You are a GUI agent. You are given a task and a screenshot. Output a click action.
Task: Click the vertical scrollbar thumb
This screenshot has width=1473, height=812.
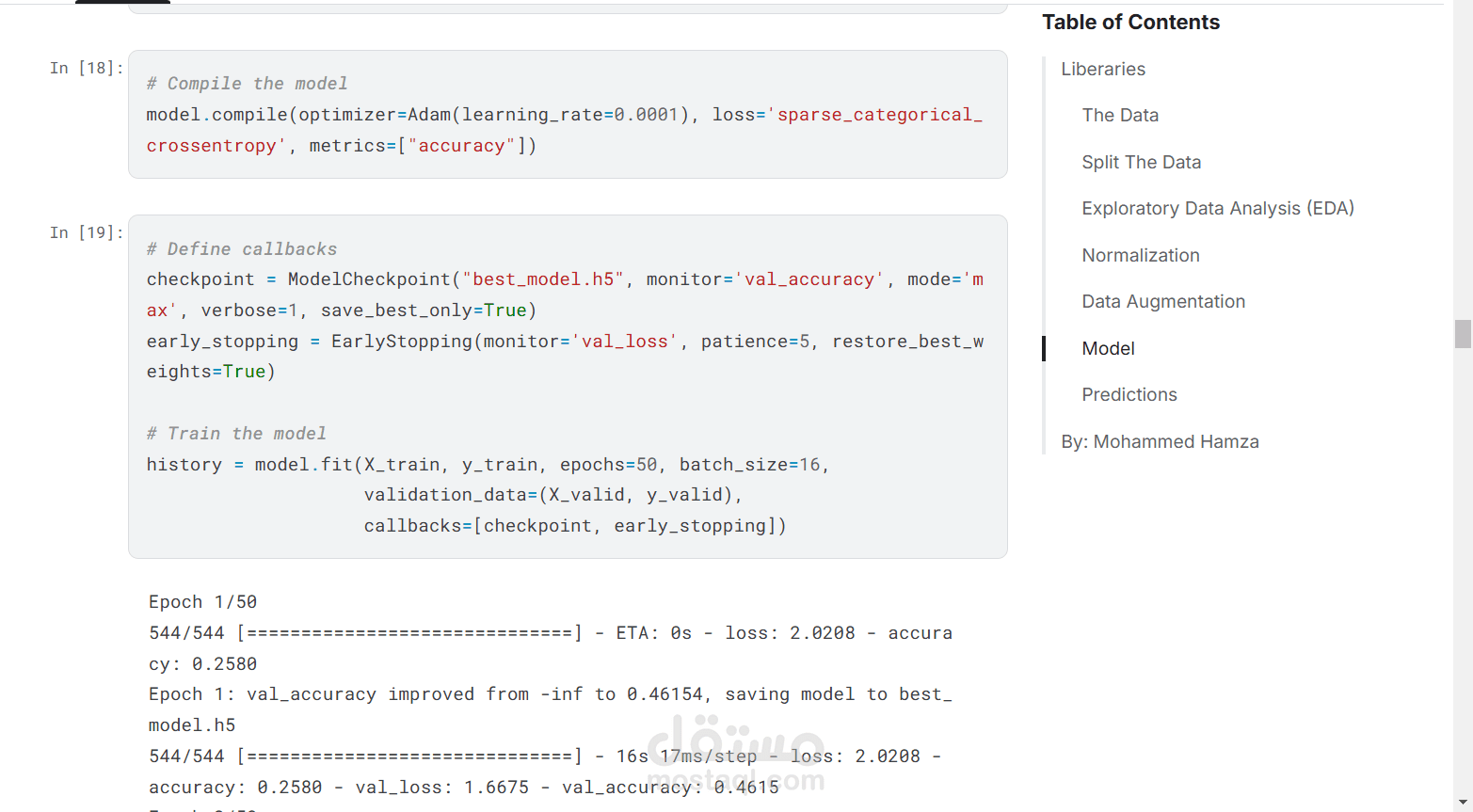(x=1463, y=334)
